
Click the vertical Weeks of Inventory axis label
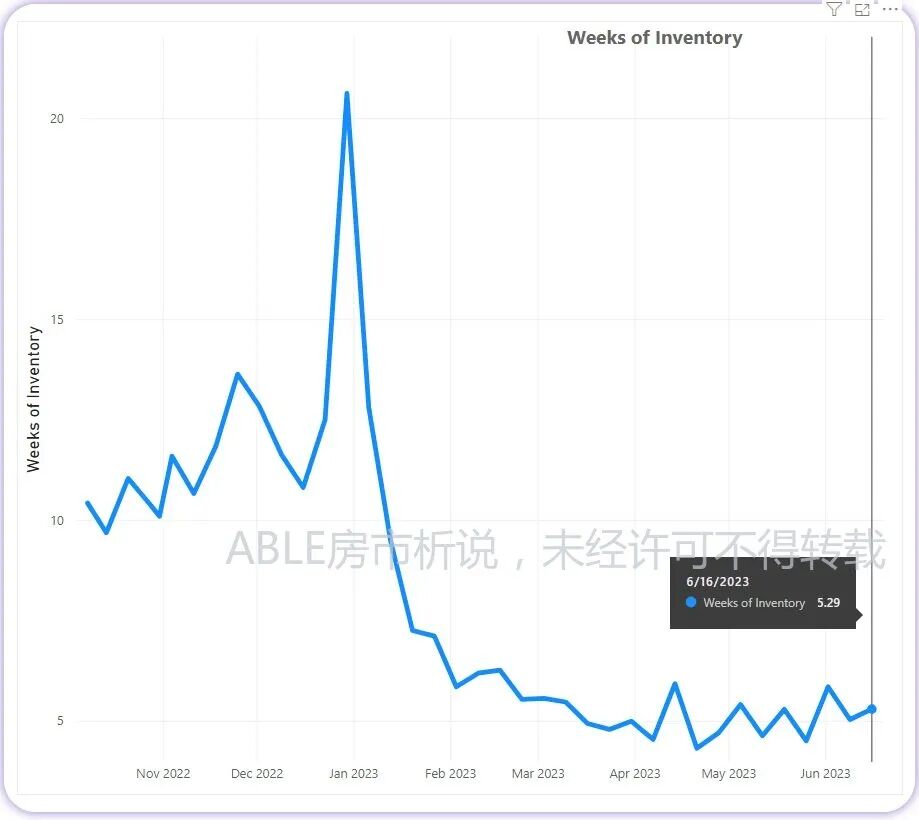(33, 399)
